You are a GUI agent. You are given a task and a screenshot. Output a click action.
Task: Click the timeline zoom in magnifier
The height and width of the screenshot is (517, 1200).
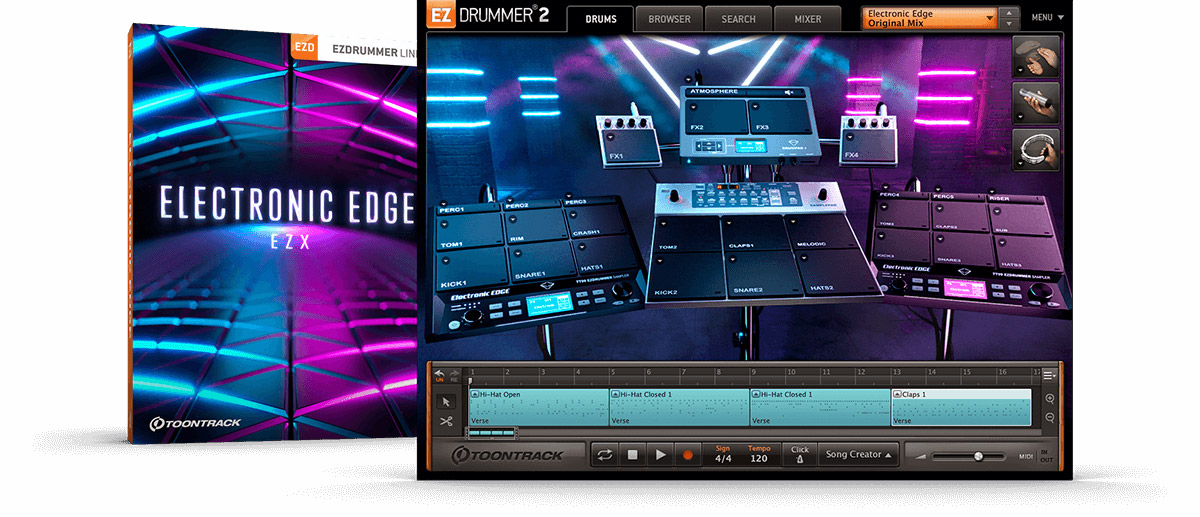(x=1049, y=398)
